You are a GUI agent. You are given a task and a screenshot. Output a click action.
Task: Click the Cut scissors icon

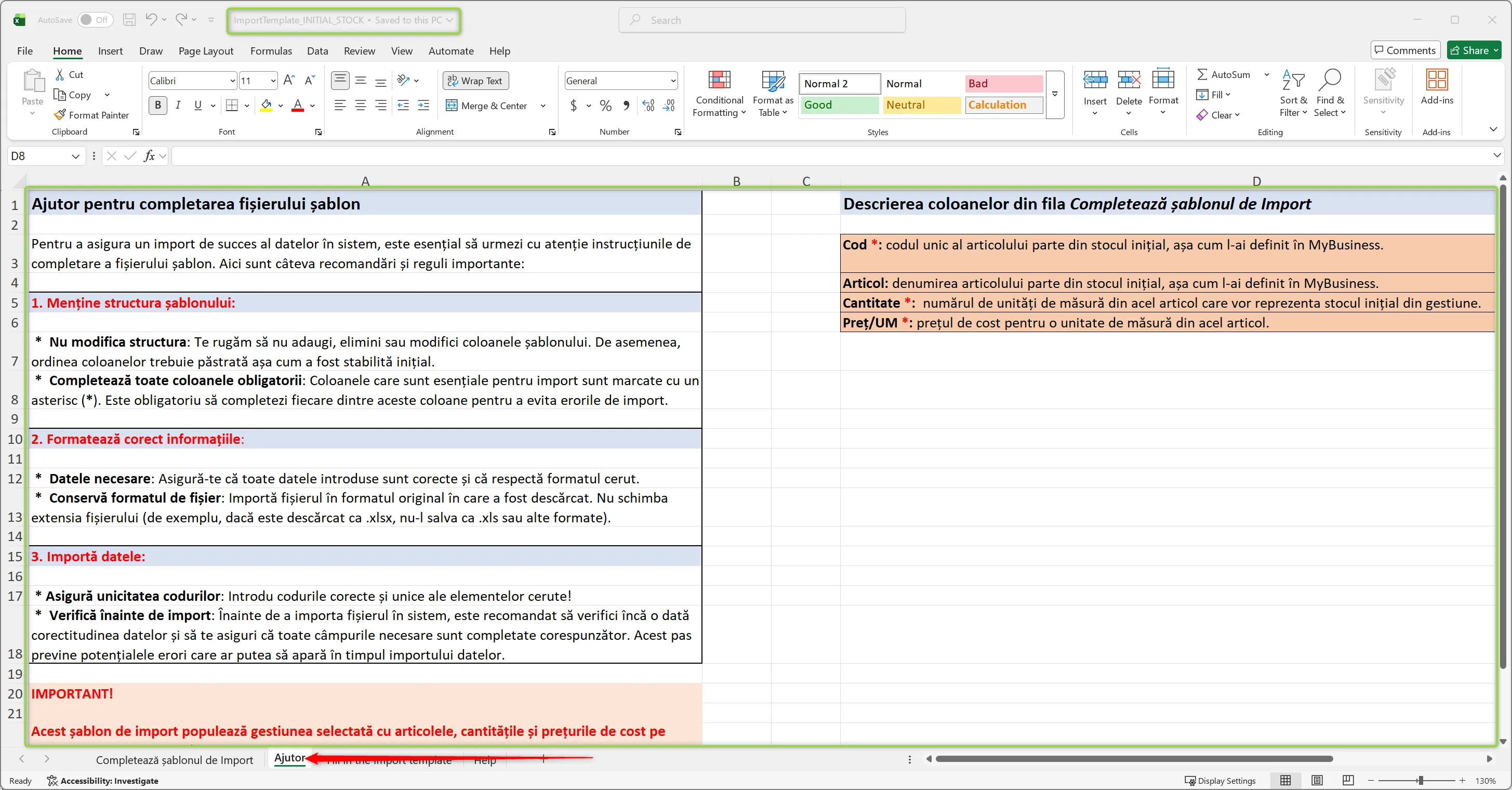59,74
